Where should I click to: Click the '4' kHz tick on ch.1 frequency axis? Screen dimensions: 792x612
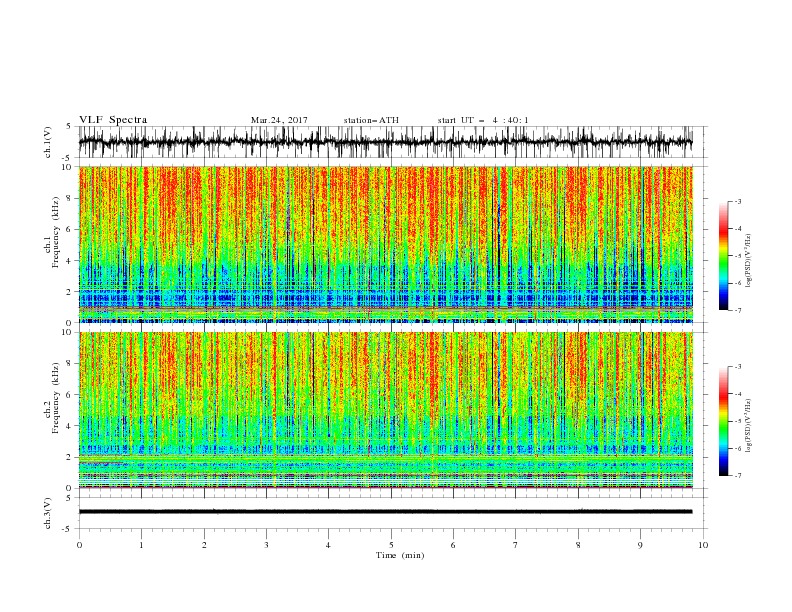point(70,261)
